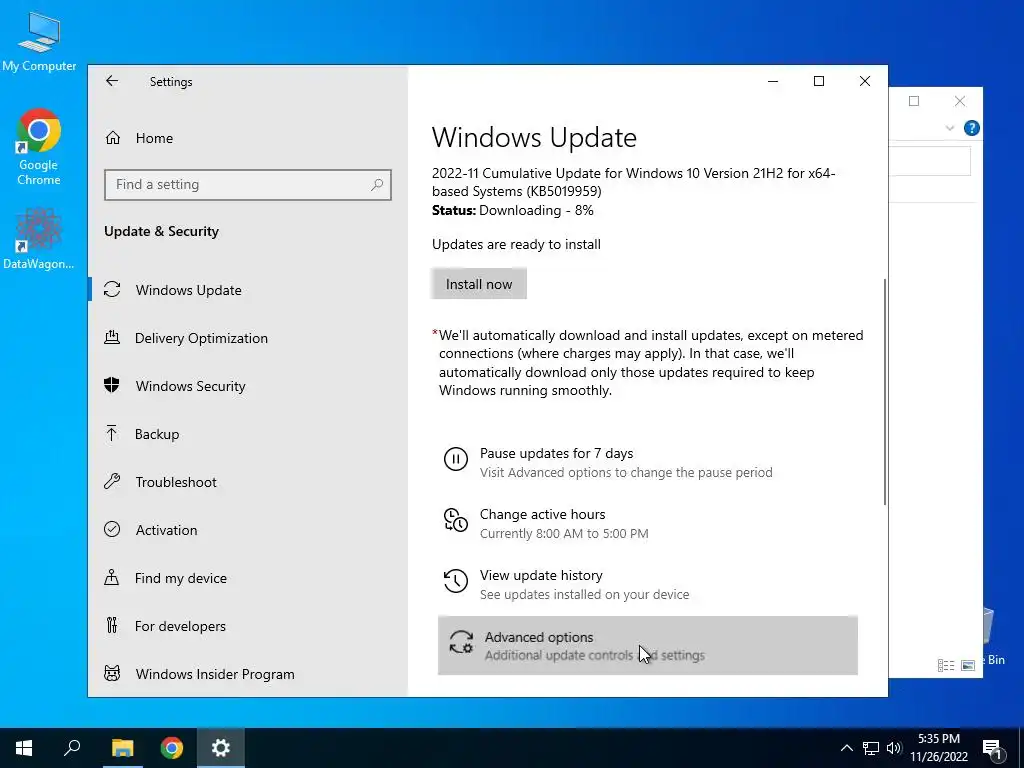Click the Activation checkmark icon
The width and height of the screenshot is (1024, 768).
(x=112, y=529)
